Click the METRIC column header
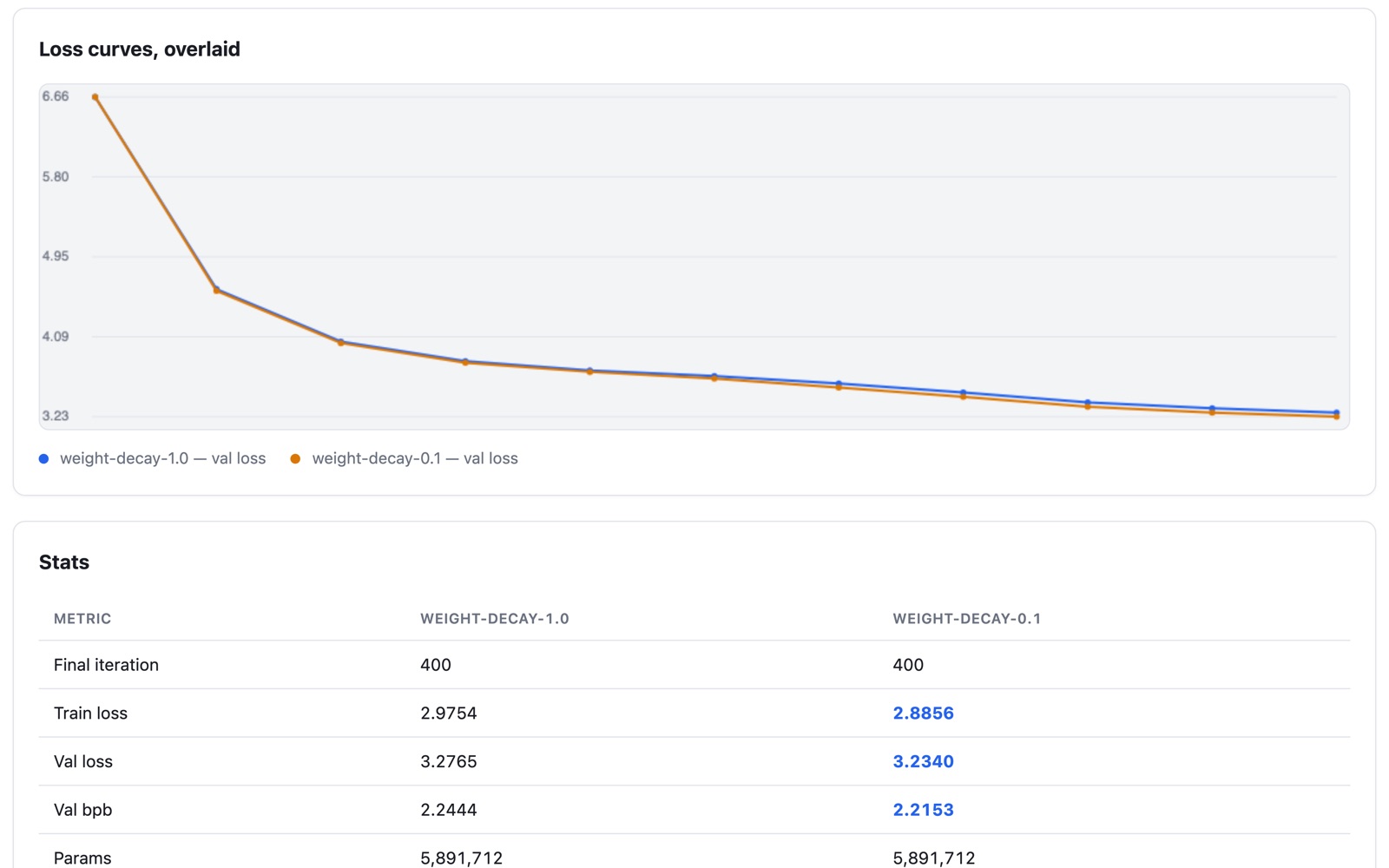This screenshot has width=1389, height=868. 82,619
